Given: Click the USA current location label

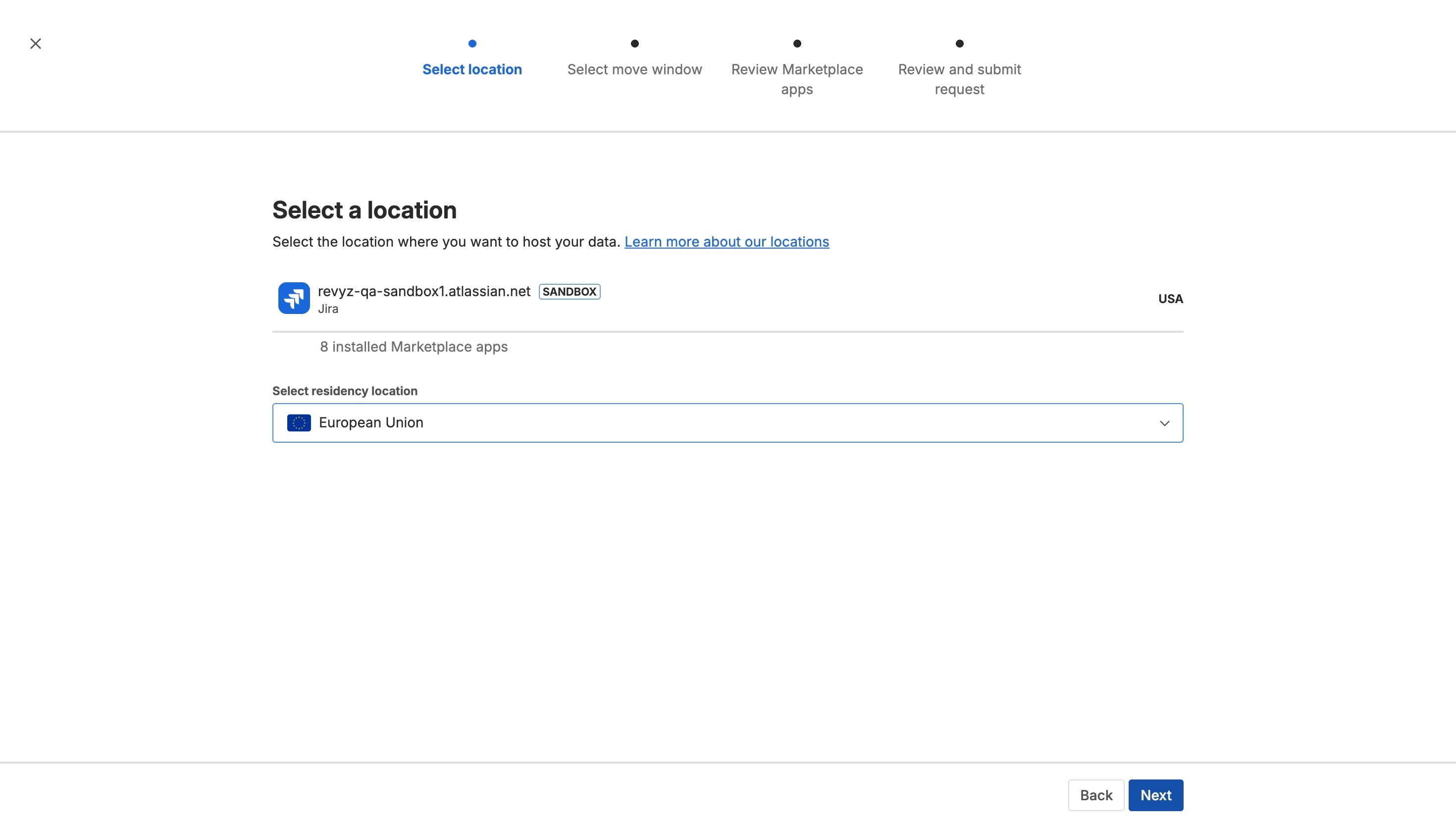Looking at the screenshot, I should [x=1170, y=299].
